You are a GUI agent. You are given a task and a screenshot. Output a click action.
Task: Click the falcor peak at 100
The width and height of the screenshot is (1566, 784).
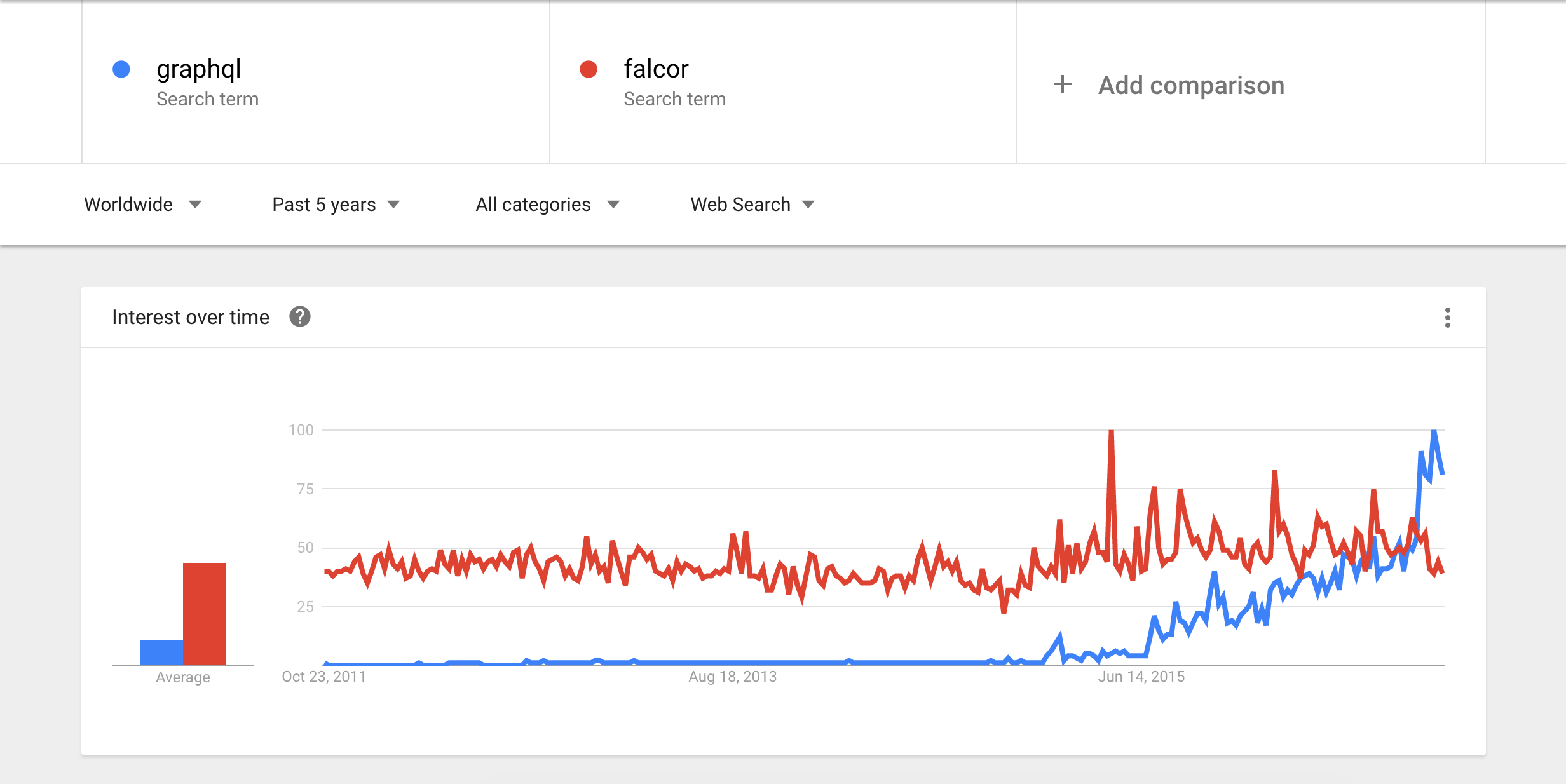1111,432
